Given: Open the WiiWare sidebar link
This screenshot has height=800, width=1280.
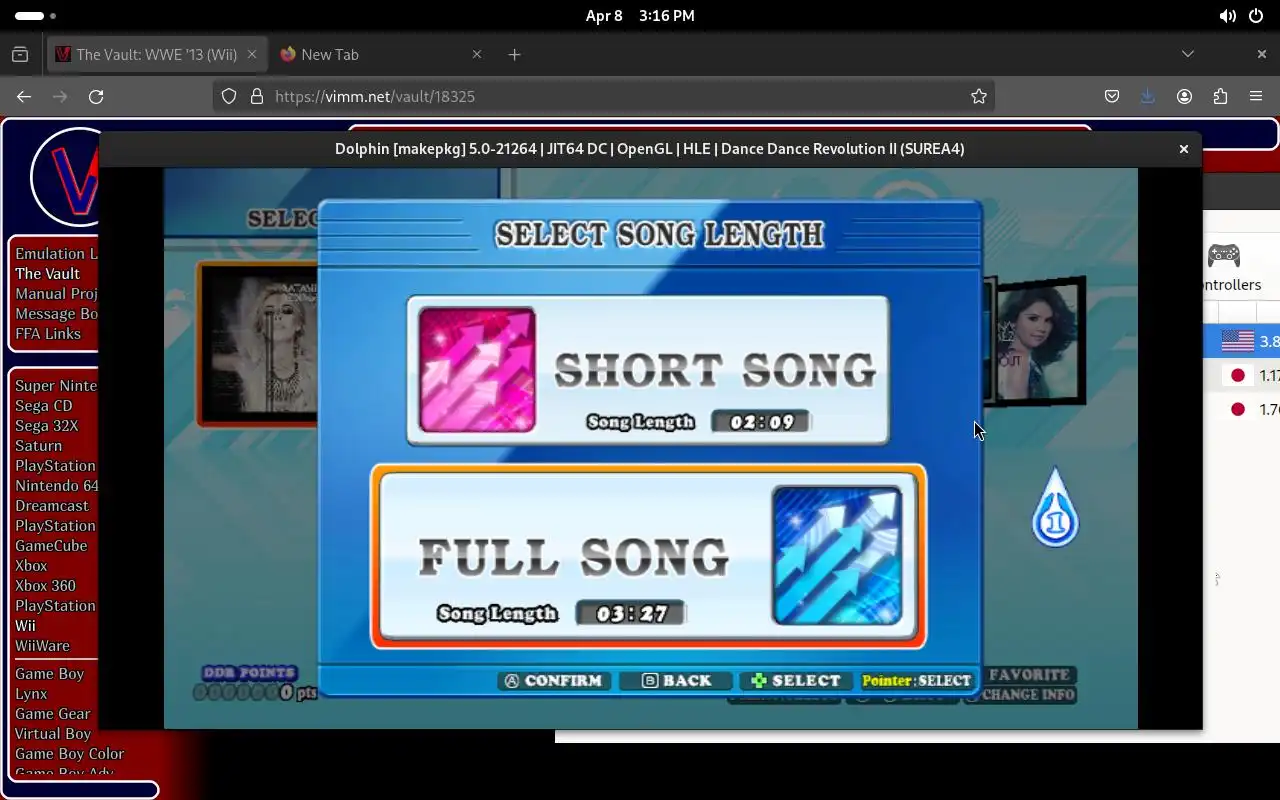Looking at the screenshot, I should pos(42,645).
